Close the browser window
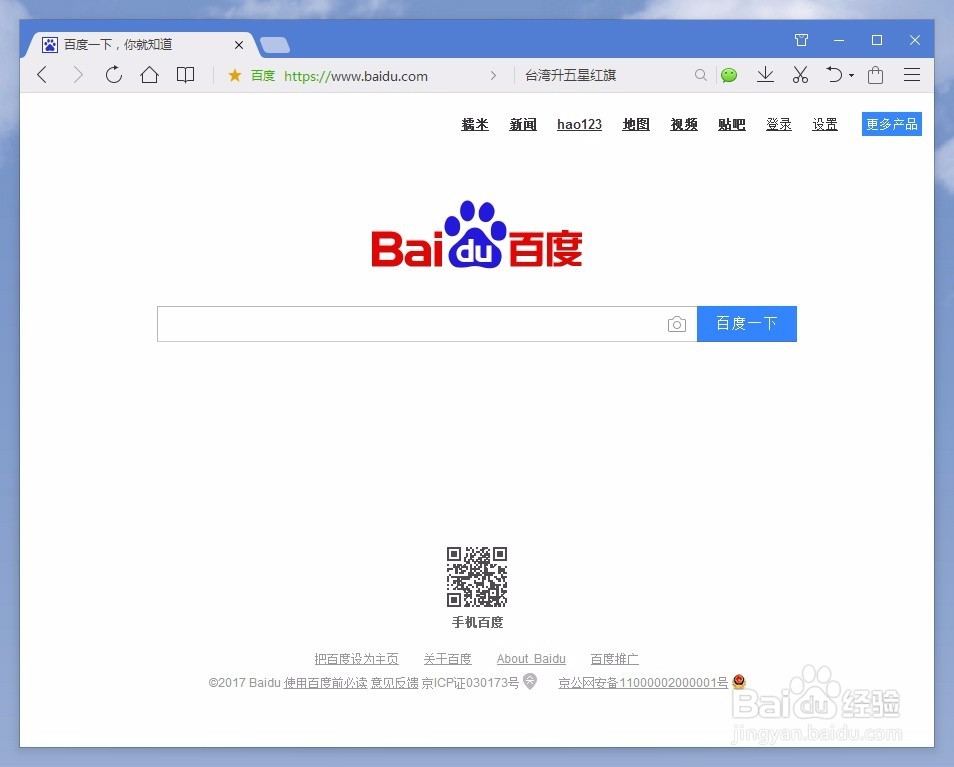Image resolution: width=954 pixels, height=767 pixels. (914, 40)
